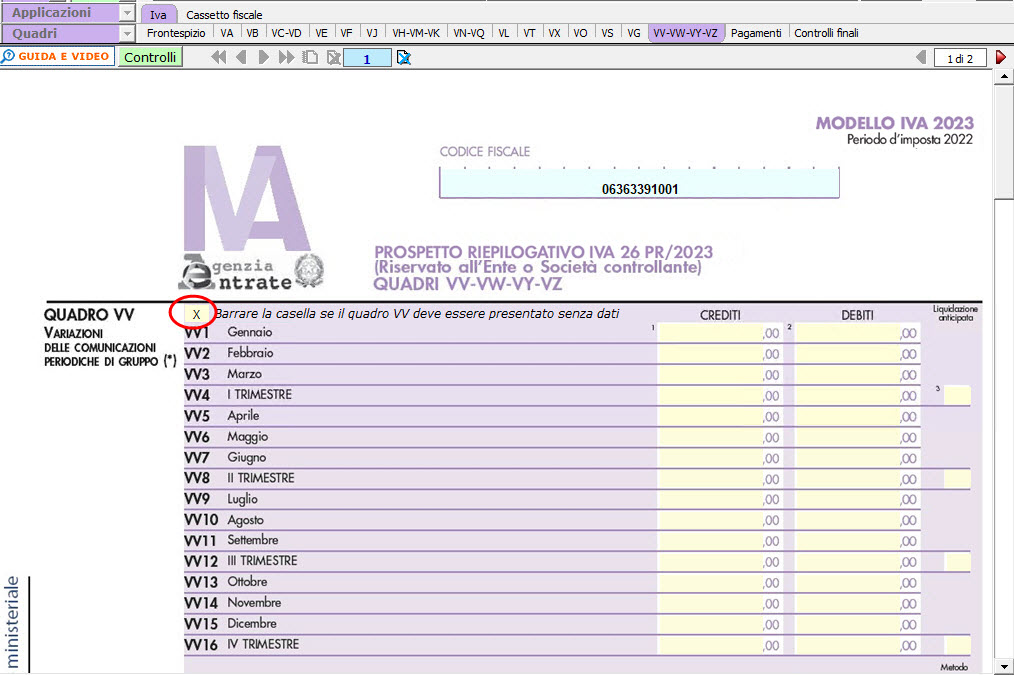Screen dimensions: 1014x675
Task: Open the Quadri dropdown arrow
Action: pyautogui.click(x=127, y=33)
